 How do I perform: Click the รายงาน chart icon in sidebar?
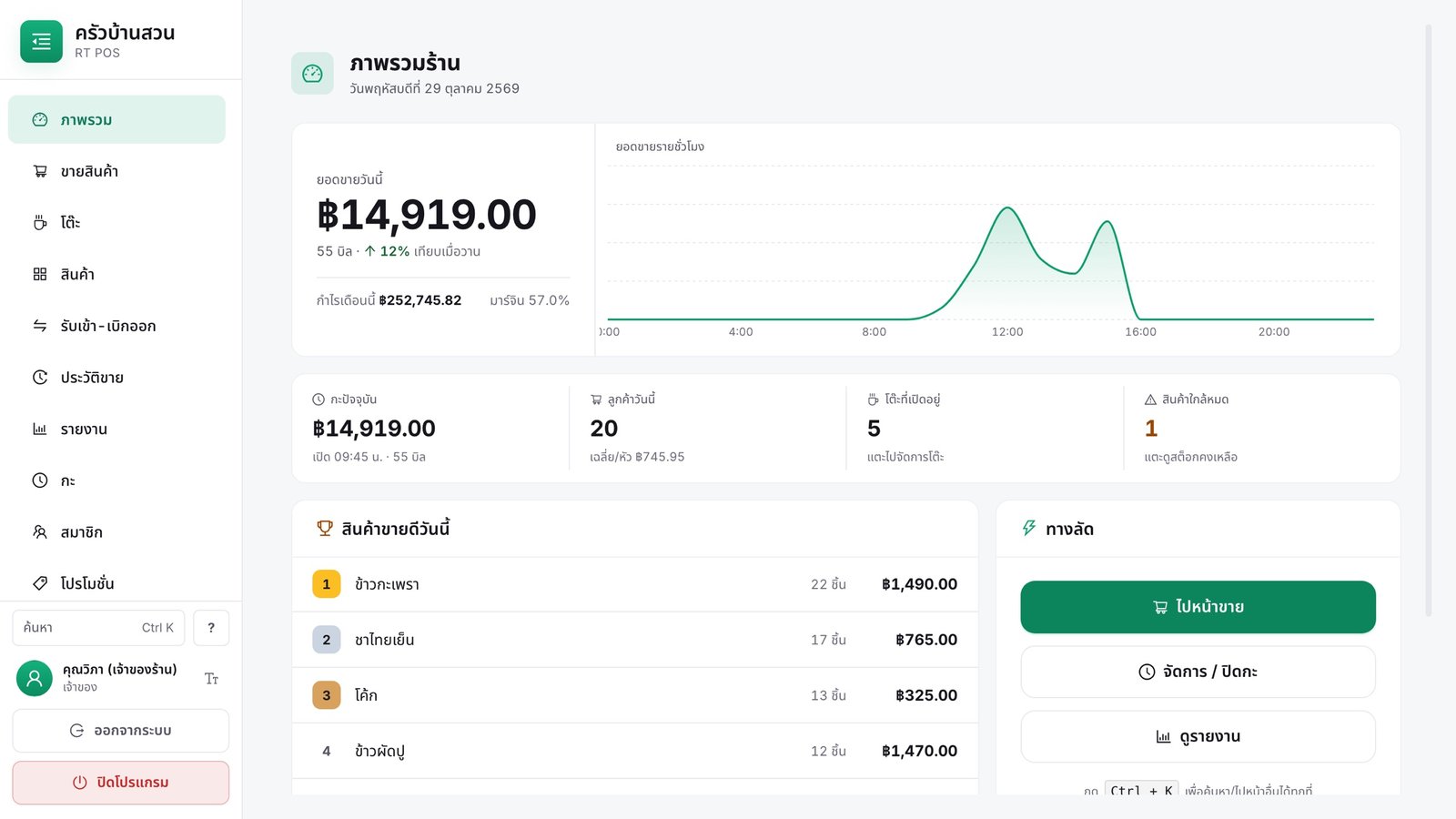pos(40,429)
